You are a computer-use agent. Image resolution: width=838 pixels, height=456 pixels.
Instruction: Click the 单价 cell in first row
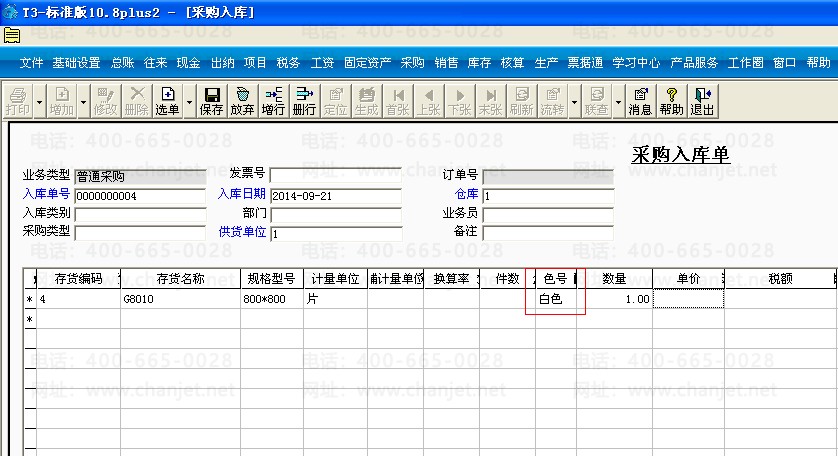[688, 299]
